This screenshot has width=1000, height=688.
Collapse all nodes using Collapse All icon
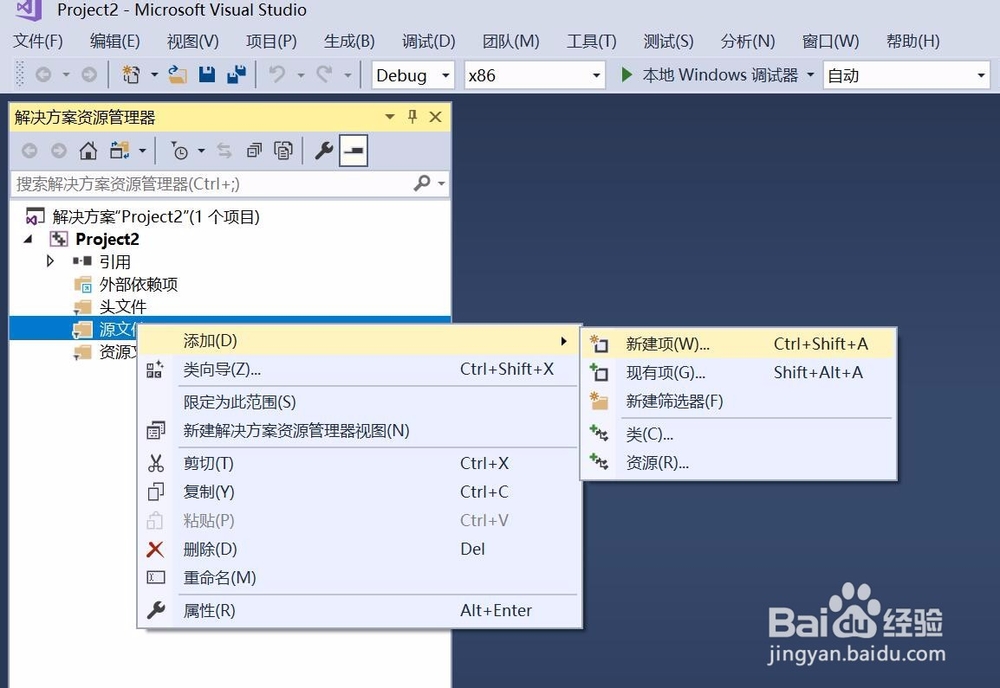[x=253, y=151]
